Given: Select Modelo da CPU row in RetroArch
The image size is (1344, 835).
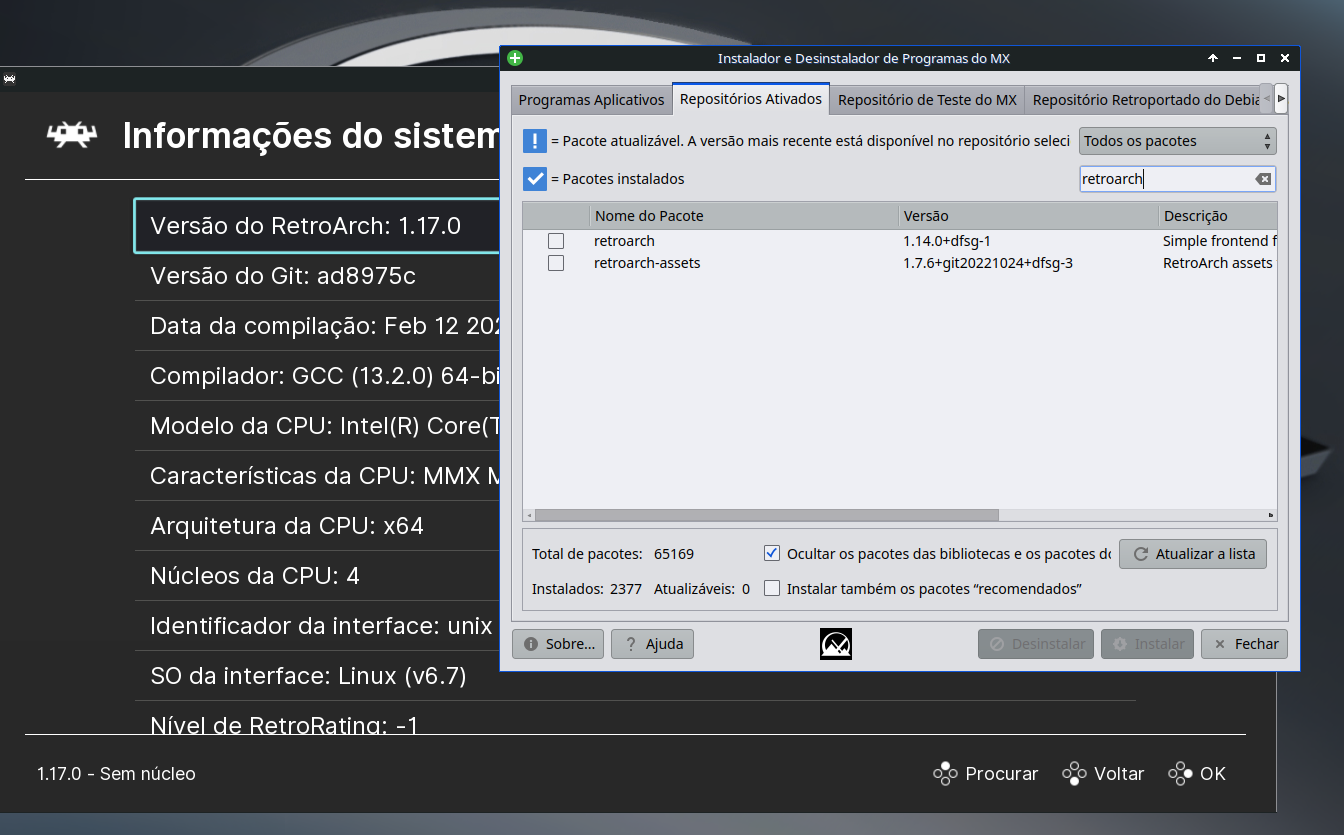Looking at the screenshot, I should coord(317,426).
